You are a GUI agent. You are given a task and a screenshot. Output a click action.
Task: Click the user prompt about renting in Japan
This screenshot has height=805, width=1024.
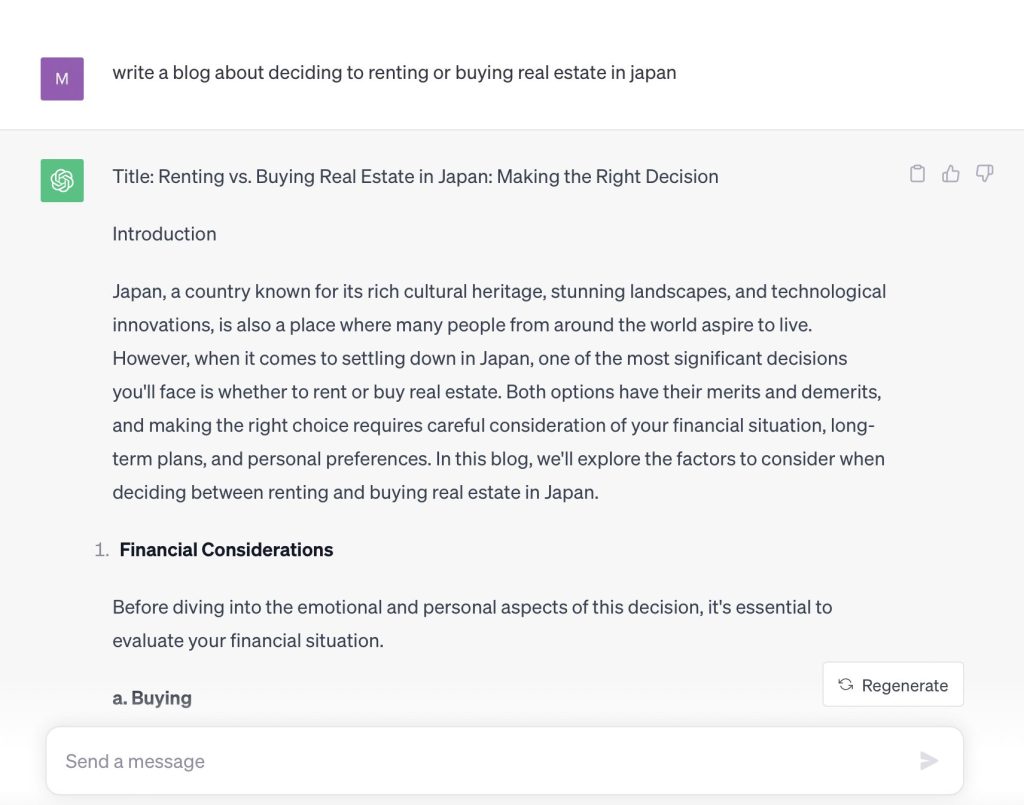394,72
